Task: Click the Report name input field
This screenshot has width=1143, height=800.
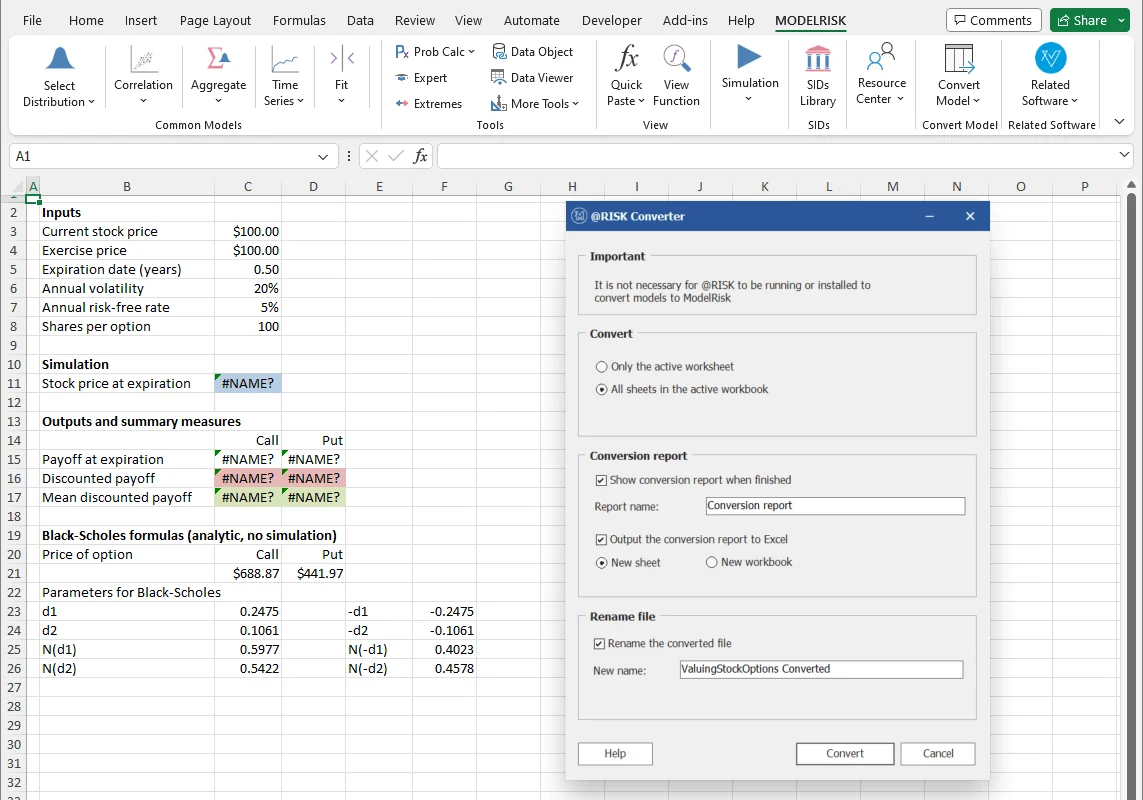Action: (835, 506)
